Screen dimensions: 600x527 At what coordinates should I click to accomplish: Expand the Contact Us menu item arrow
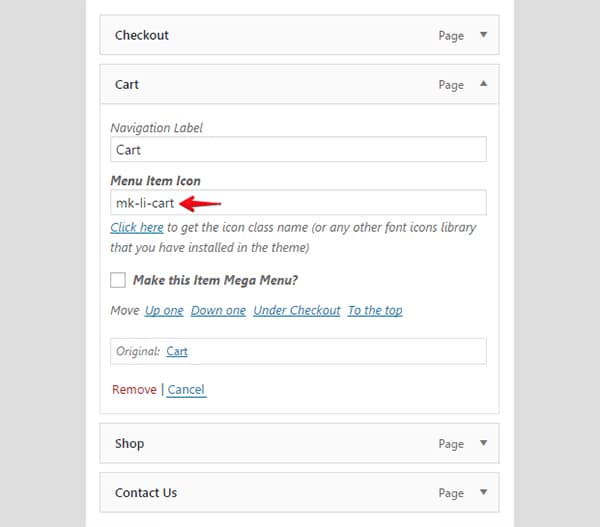click(483, 492)
